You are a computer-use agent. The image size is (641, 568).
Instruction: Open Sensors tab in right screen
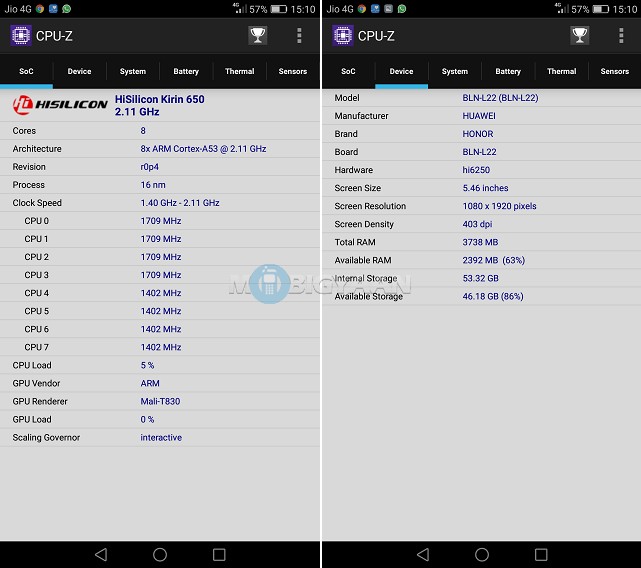pos(615,71)
